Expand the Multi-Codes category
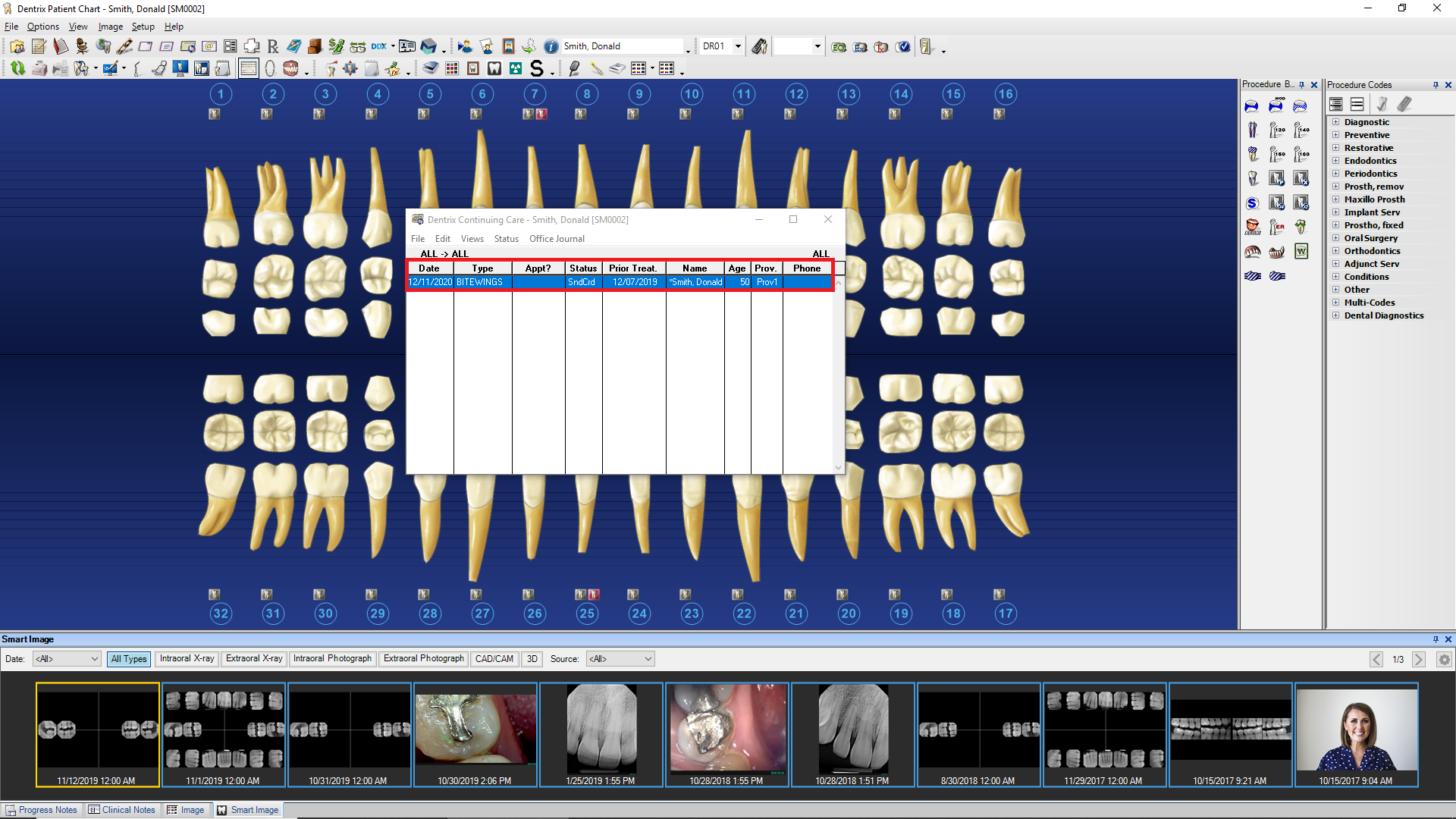Image resolution: width=1456 pixels, height=819 pixels. [1336, 303]
